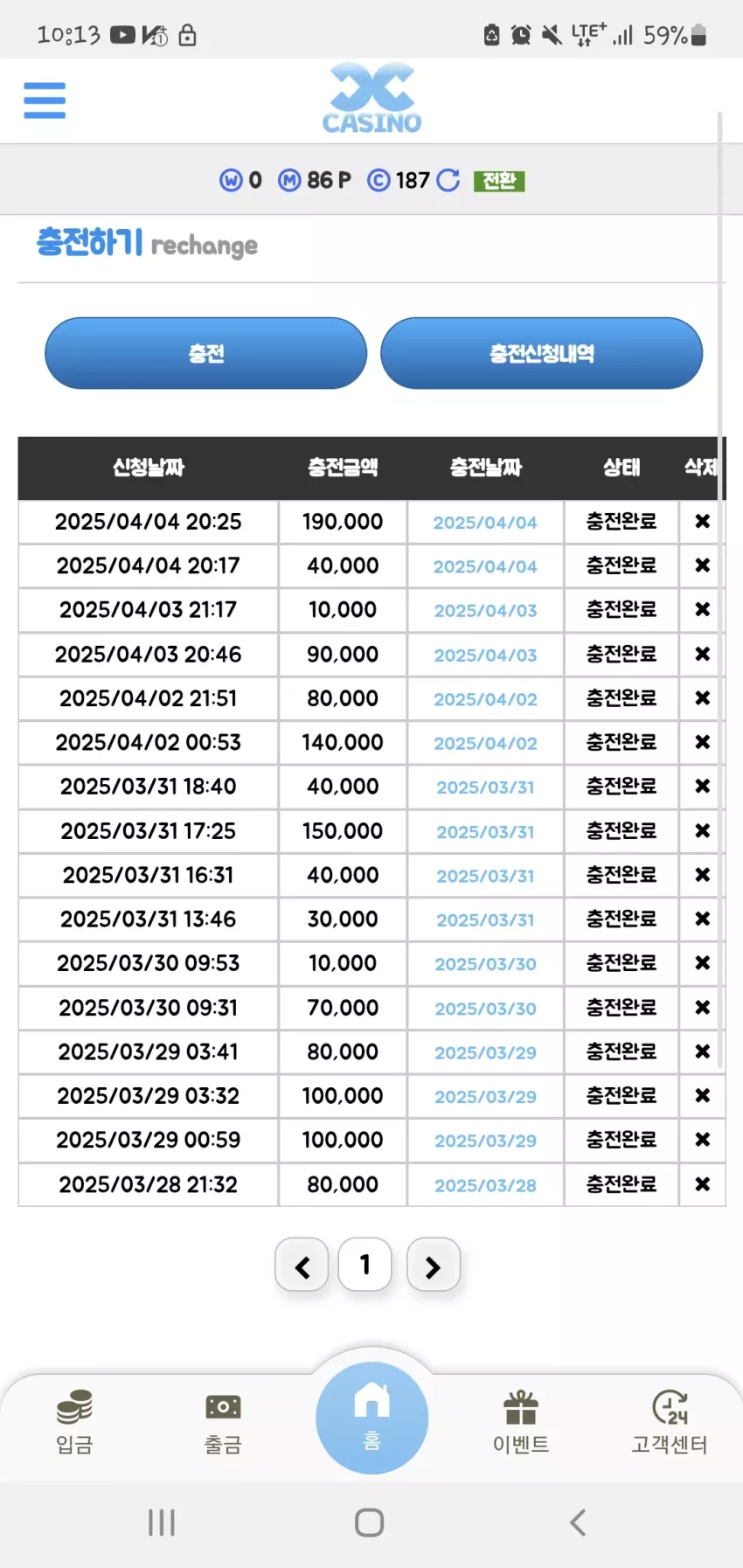Image resolution: width=743 pixels, height=1568 pixels.
Task: Select the 충전 tab button
Action: click(x=206, y=353)
